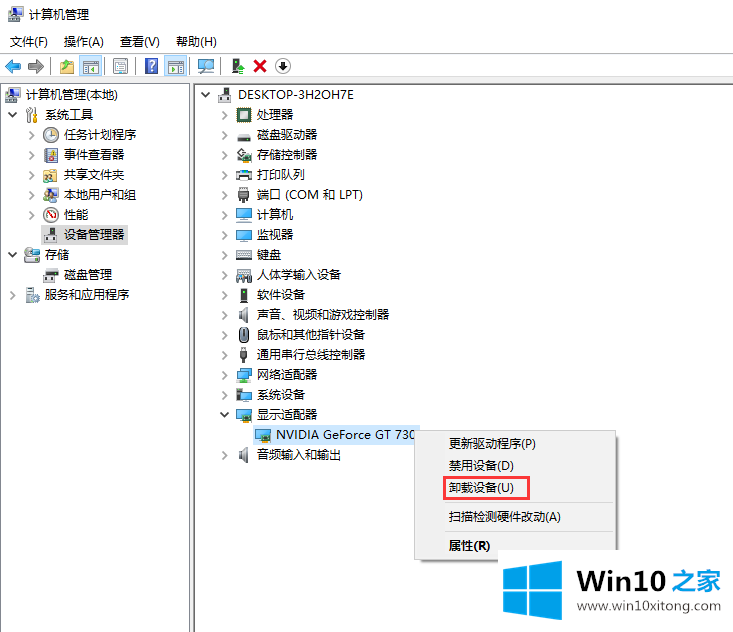
Task: Click the 磁盘管理 disk management icon
Action: click(x=50, y=275)
